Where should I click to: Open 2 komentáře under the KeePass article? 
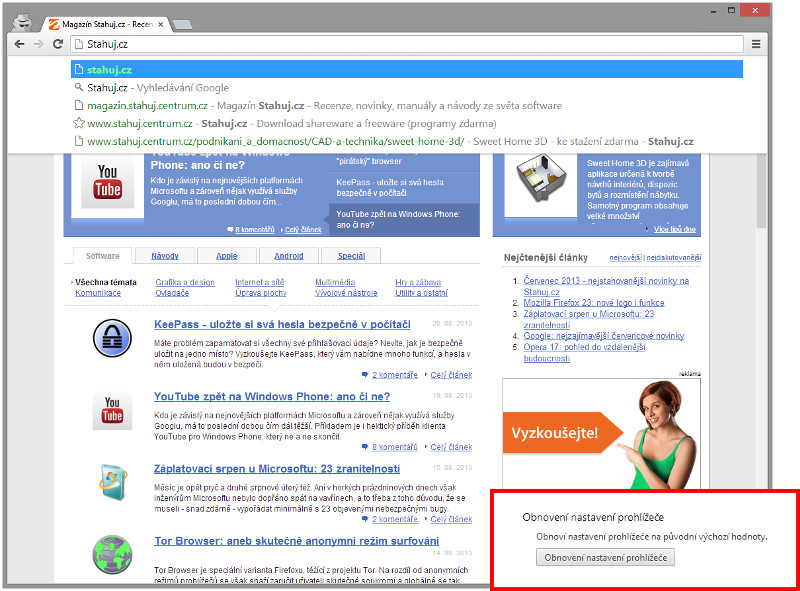click(x=394, y=375)
